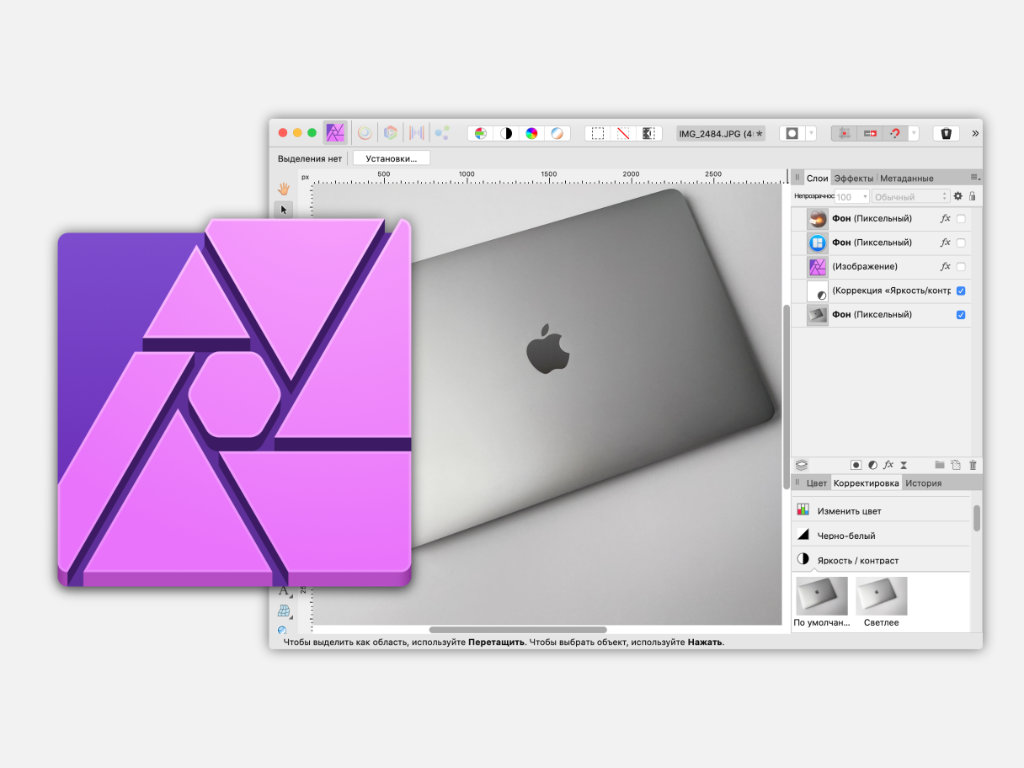This screenshot has height=768, width=1024.
Task: Click the IMG_2484.JPG document title
Action: [720, 133]
